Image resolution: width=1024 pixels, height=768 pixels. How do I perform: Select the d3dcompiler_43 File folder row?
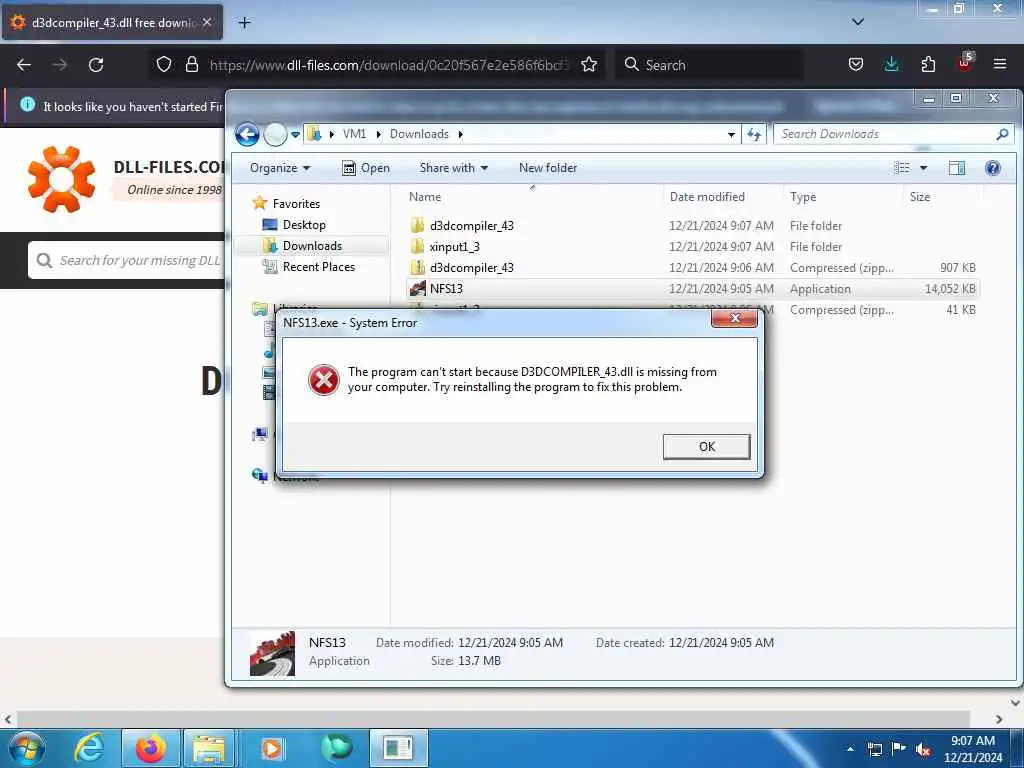click(692, 226)
